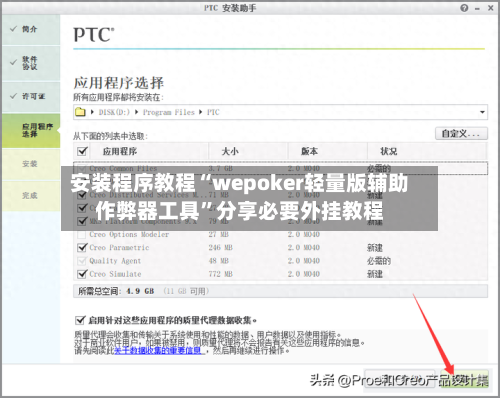
Task: Go to the 软件协议 step in sidebar
Action: (x=31, y=63)
